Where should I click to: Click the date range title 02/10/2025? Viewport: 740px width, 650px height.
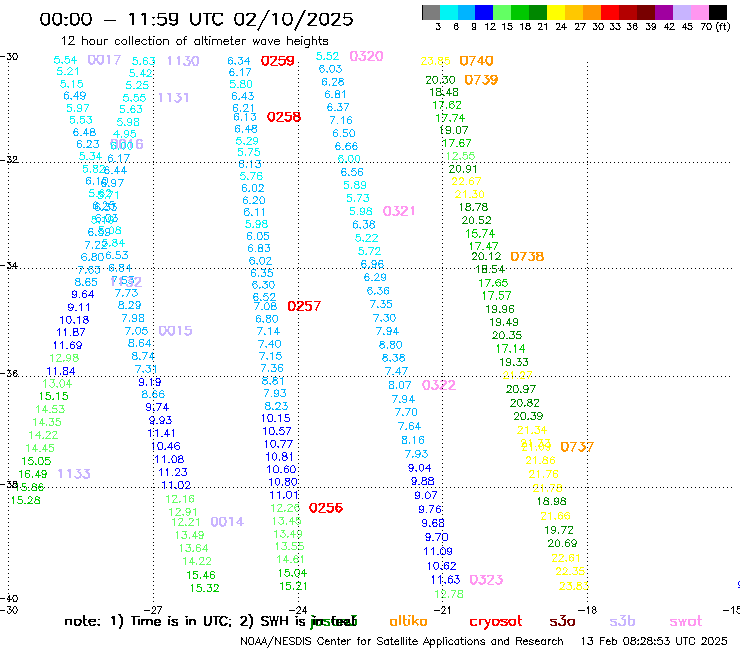click(293, 19)
